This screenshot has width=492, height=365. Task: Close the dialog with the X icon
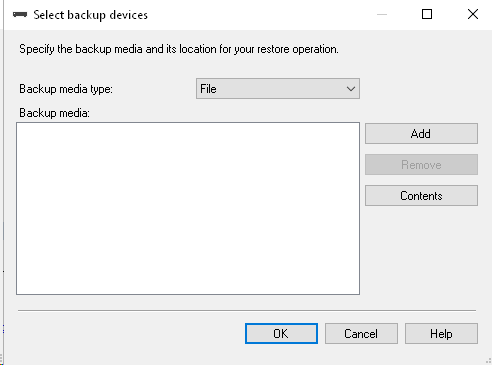(473, 14)
